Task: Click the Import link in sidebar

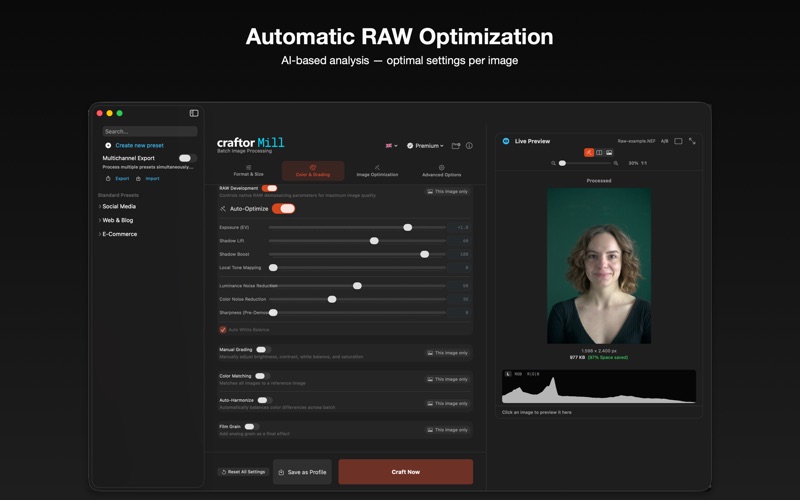Action: 152,179
